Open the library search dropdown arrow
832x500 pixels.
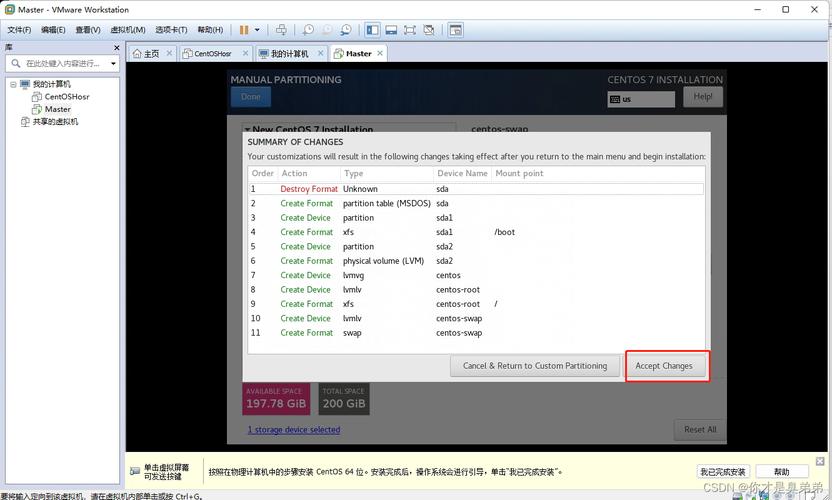pos(113,64)
